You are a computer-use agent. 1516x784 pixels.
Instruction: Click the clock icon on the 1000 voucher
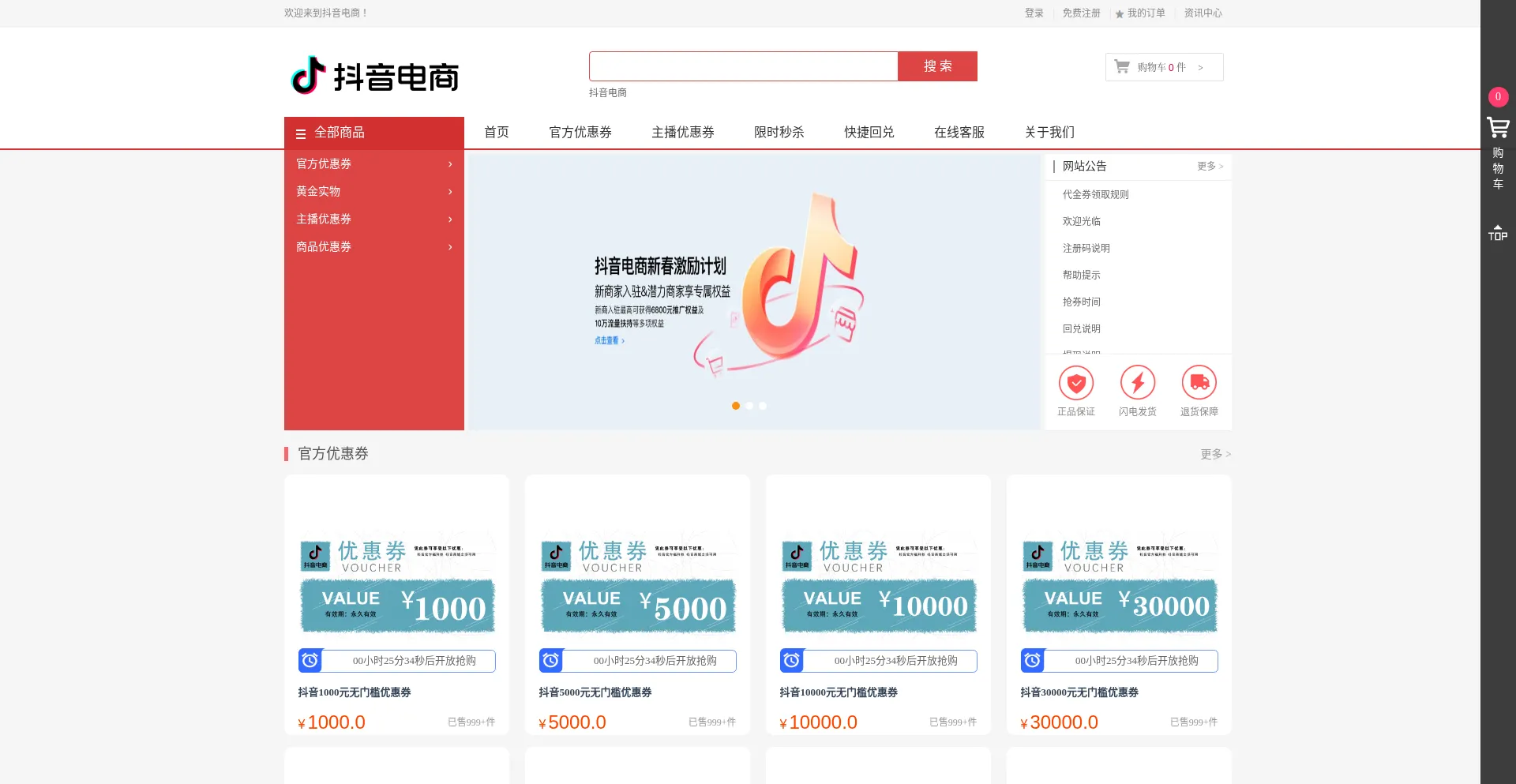tap(310, 660)
